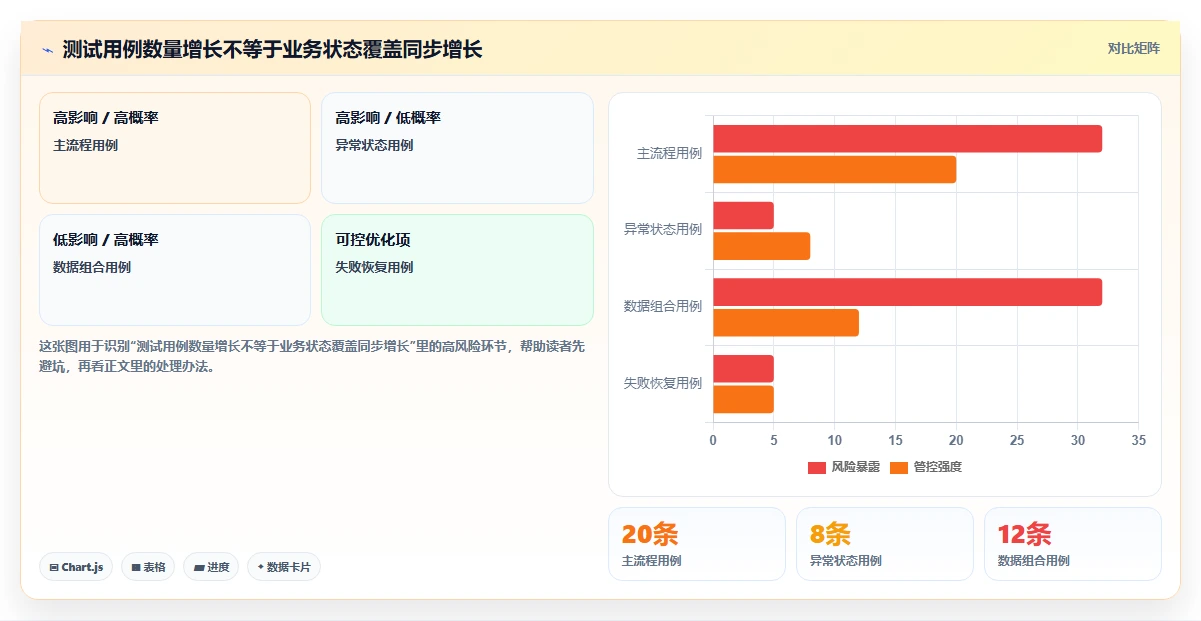Click the orange 失败恢复用例 bar
Viewport: 1201px width, 621px height.
pyautogui.click(x=743, y=399)
